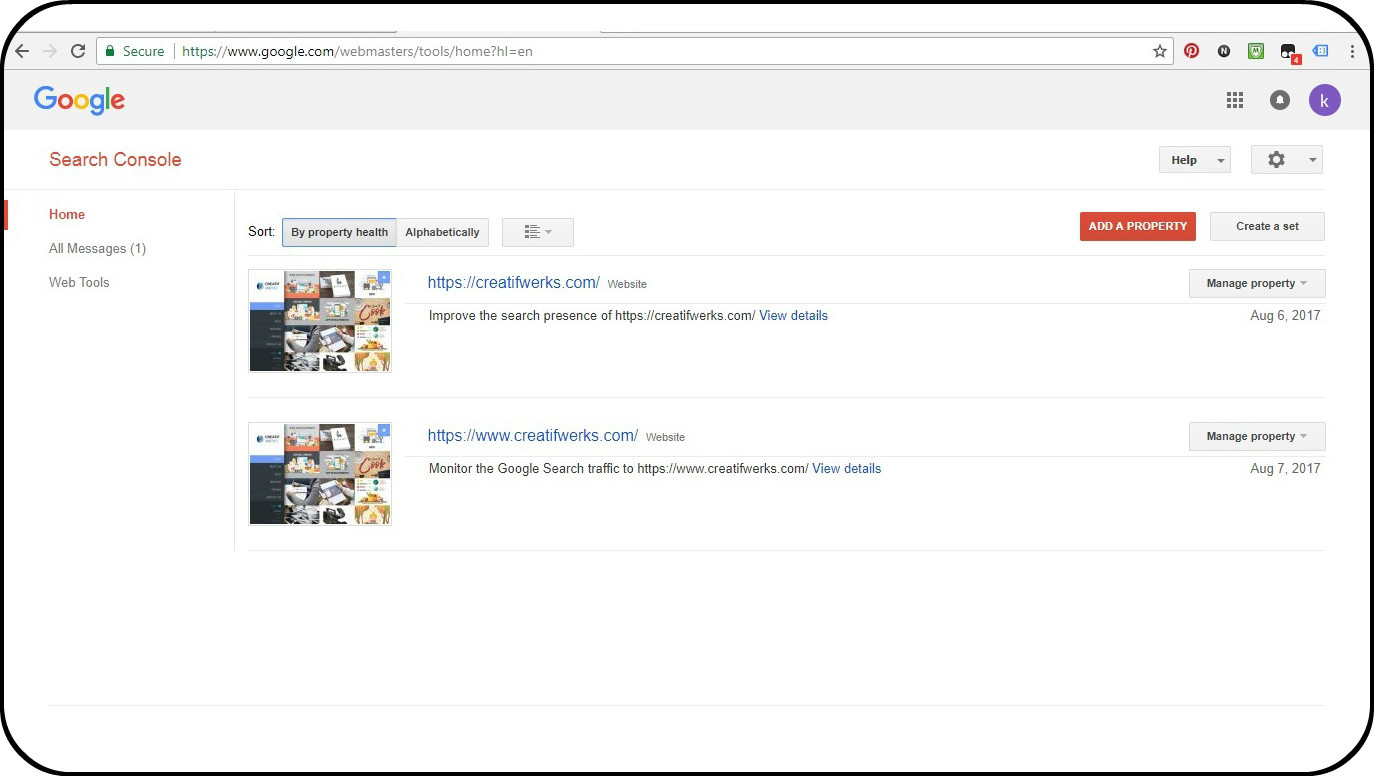This screenshot has height=776, width=1374.
Task: Click the thumbnail of https://www.creatifwerks.com/
Action: [320, 474]
